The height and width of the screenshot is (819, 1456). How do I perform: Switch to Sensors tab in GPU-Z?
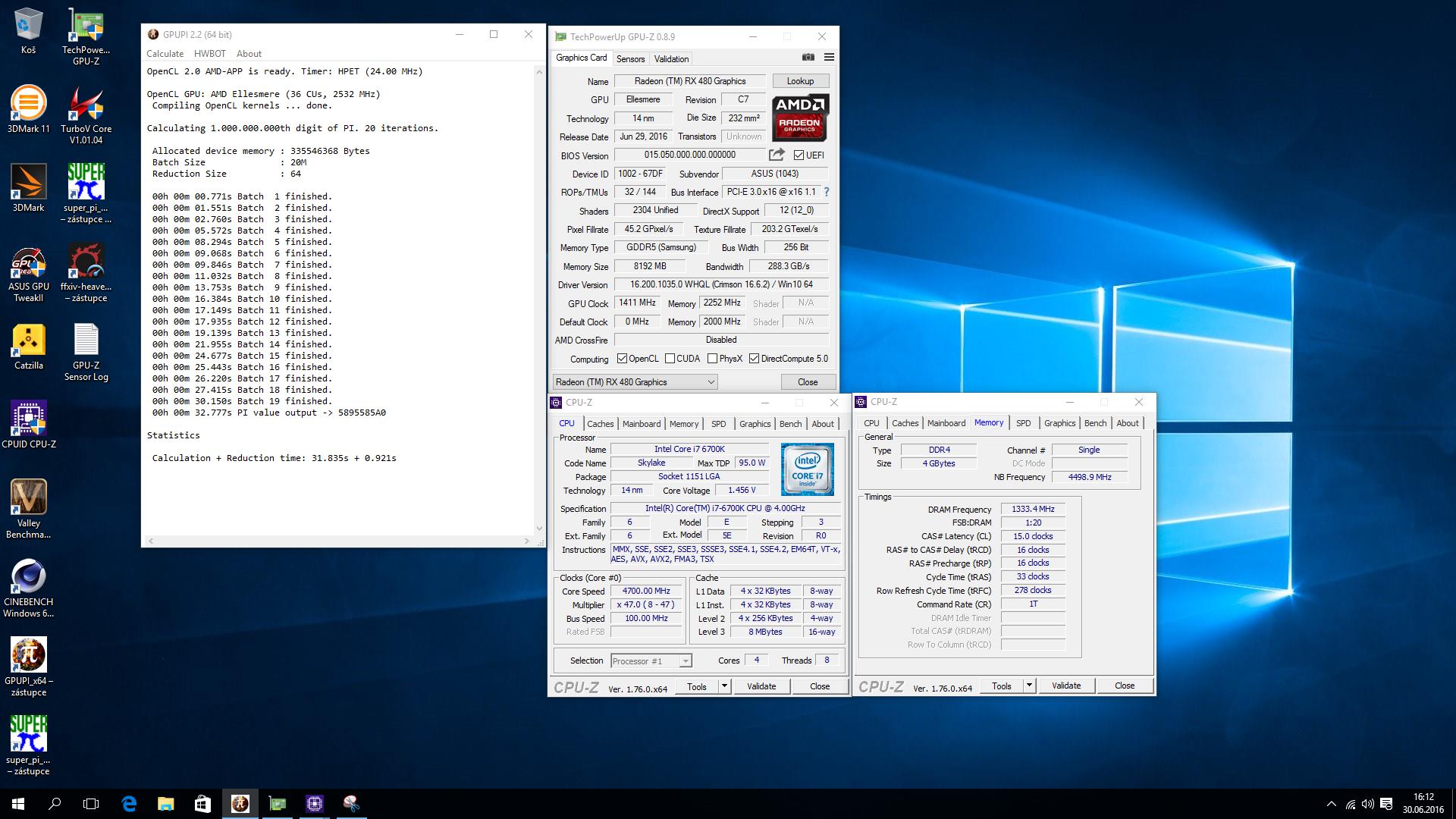click(x=630, y=58)
